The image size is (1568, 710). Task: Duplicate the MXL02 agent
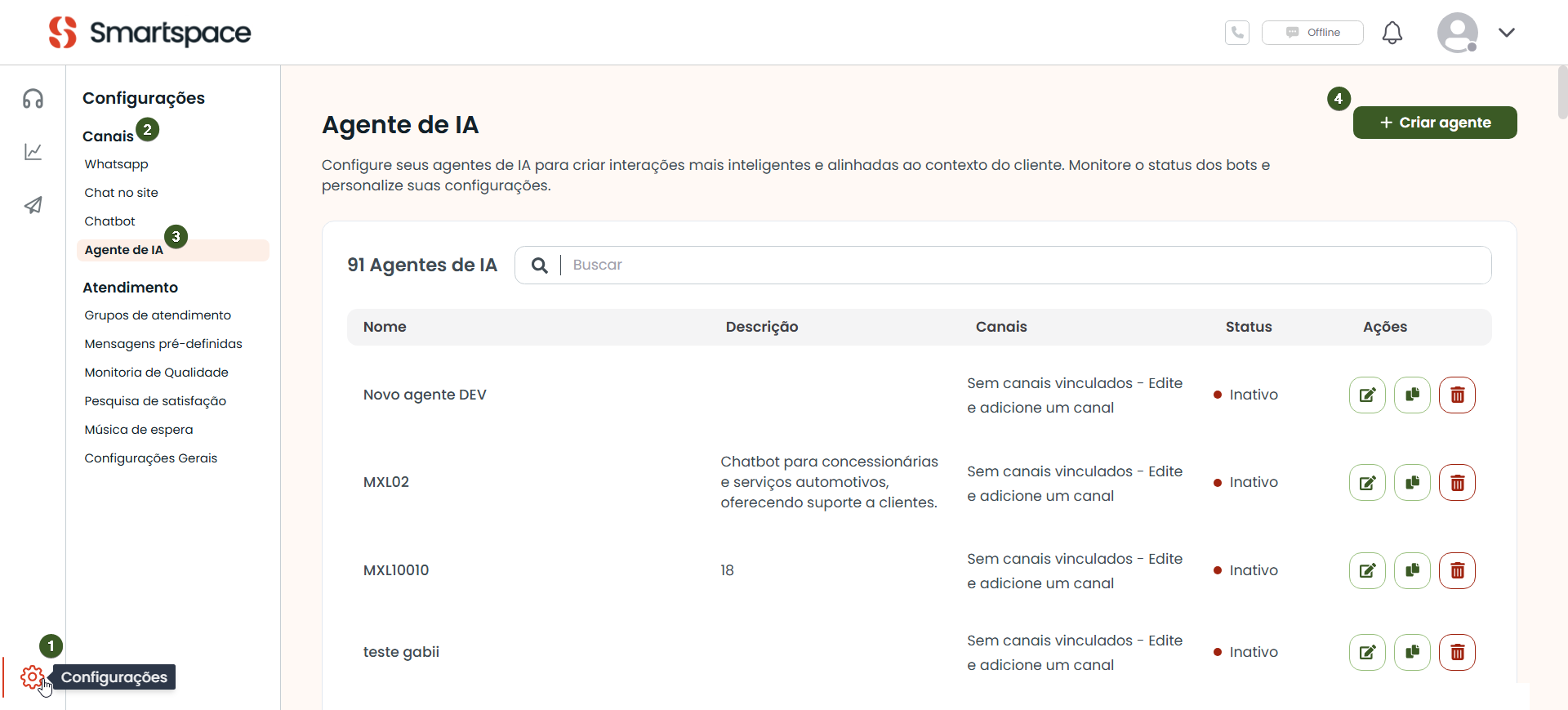(x=1412, y=483)
